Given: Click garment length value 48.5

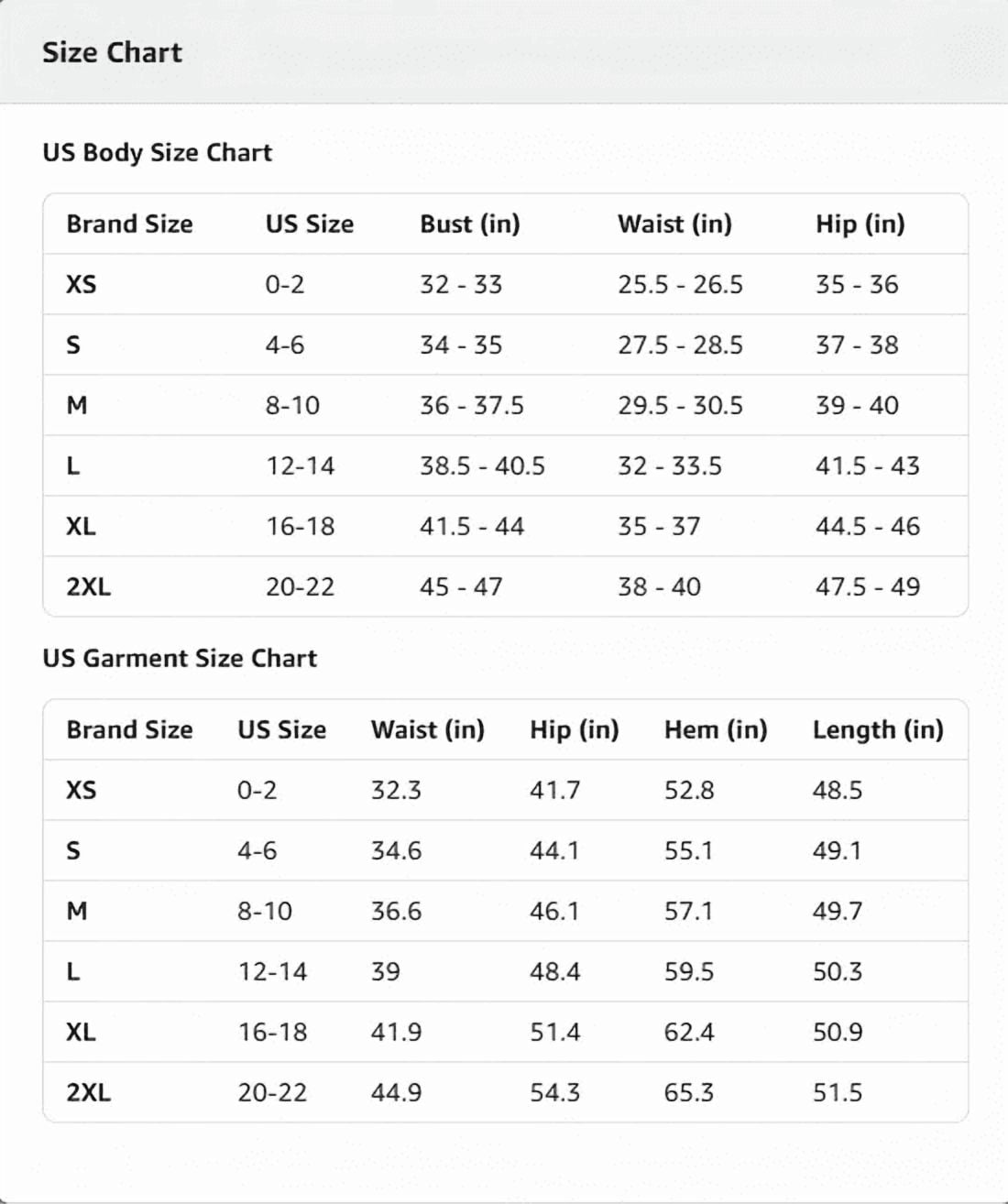Looking at the screenshot, I should click(x=838, y=790).
